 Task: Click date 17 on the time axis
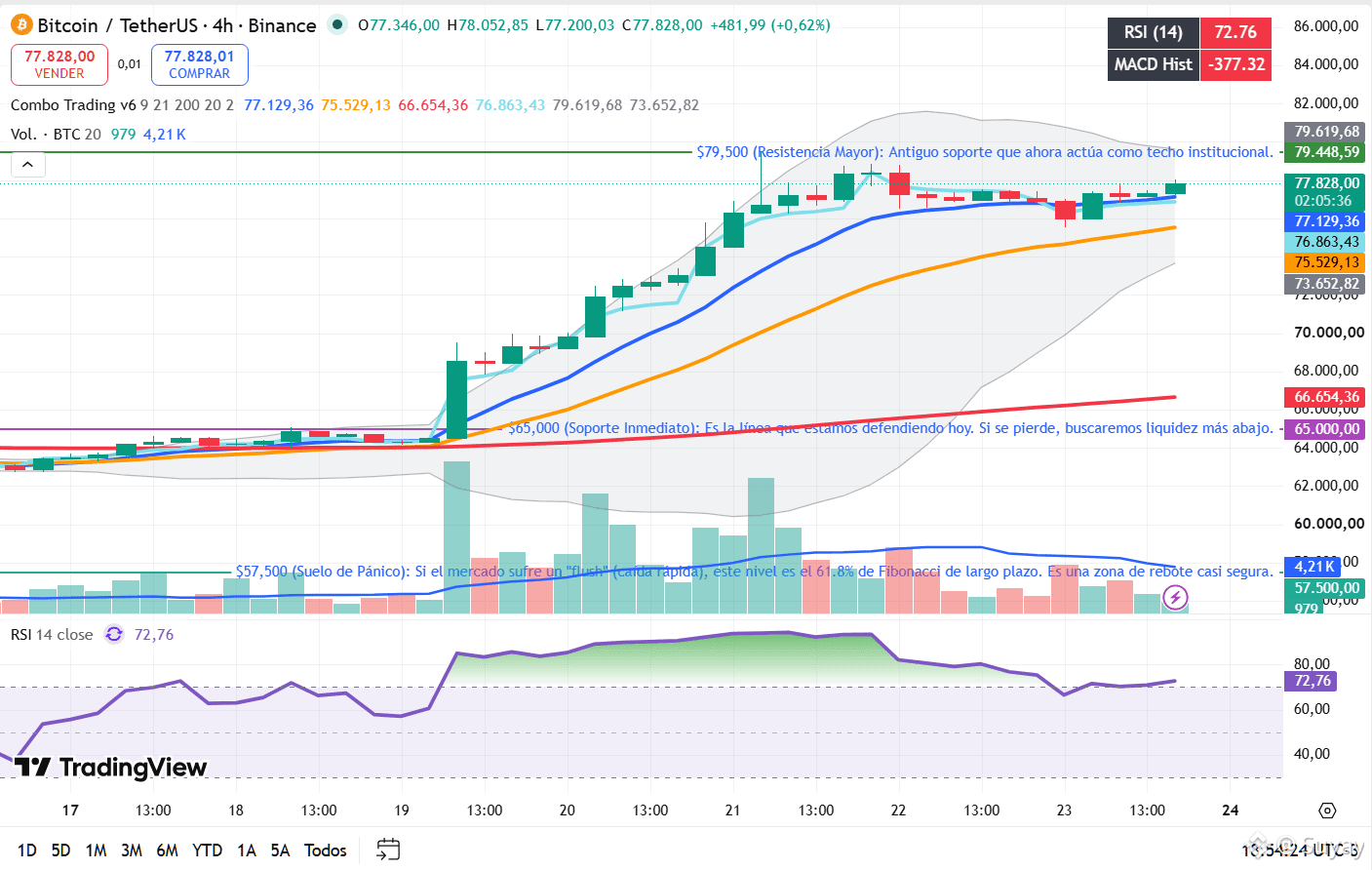(x=70, y=811)
